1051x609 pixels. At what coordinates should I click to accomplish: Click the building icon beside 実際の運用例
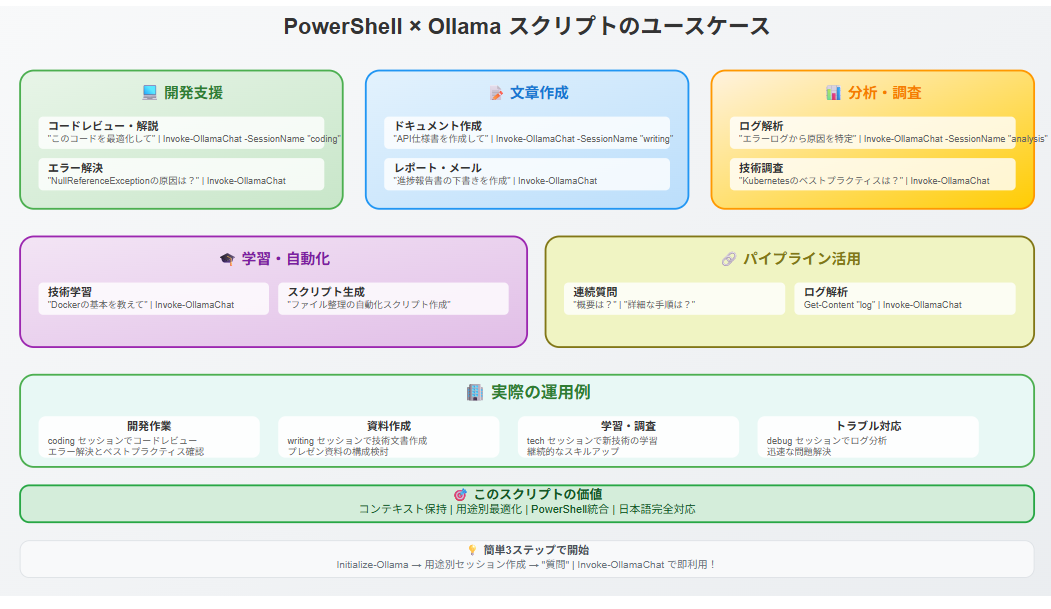coord(475,392)
